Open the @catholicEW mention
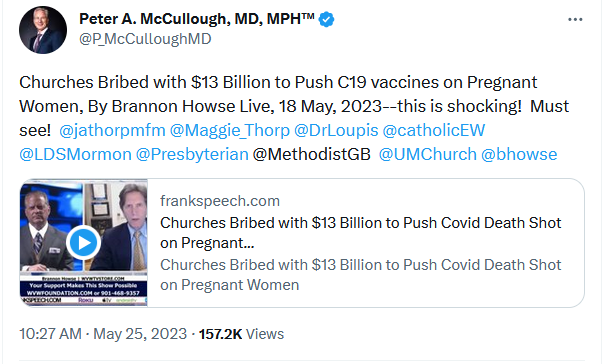The width and height of the screenshot is (609, 364). coord(434,131)
